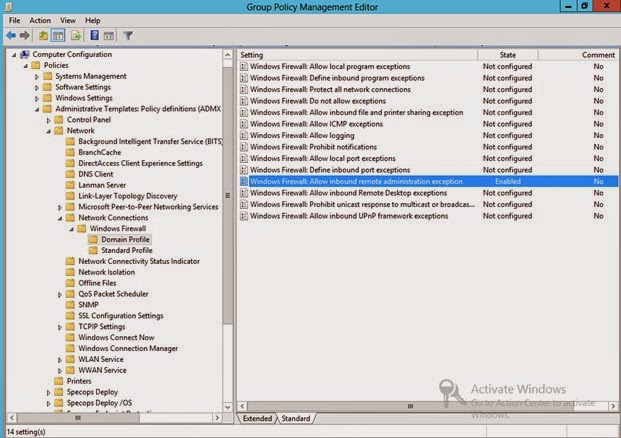Collapse the Windows Firewall tree node
621x438 pixels.
click(71, 229)
